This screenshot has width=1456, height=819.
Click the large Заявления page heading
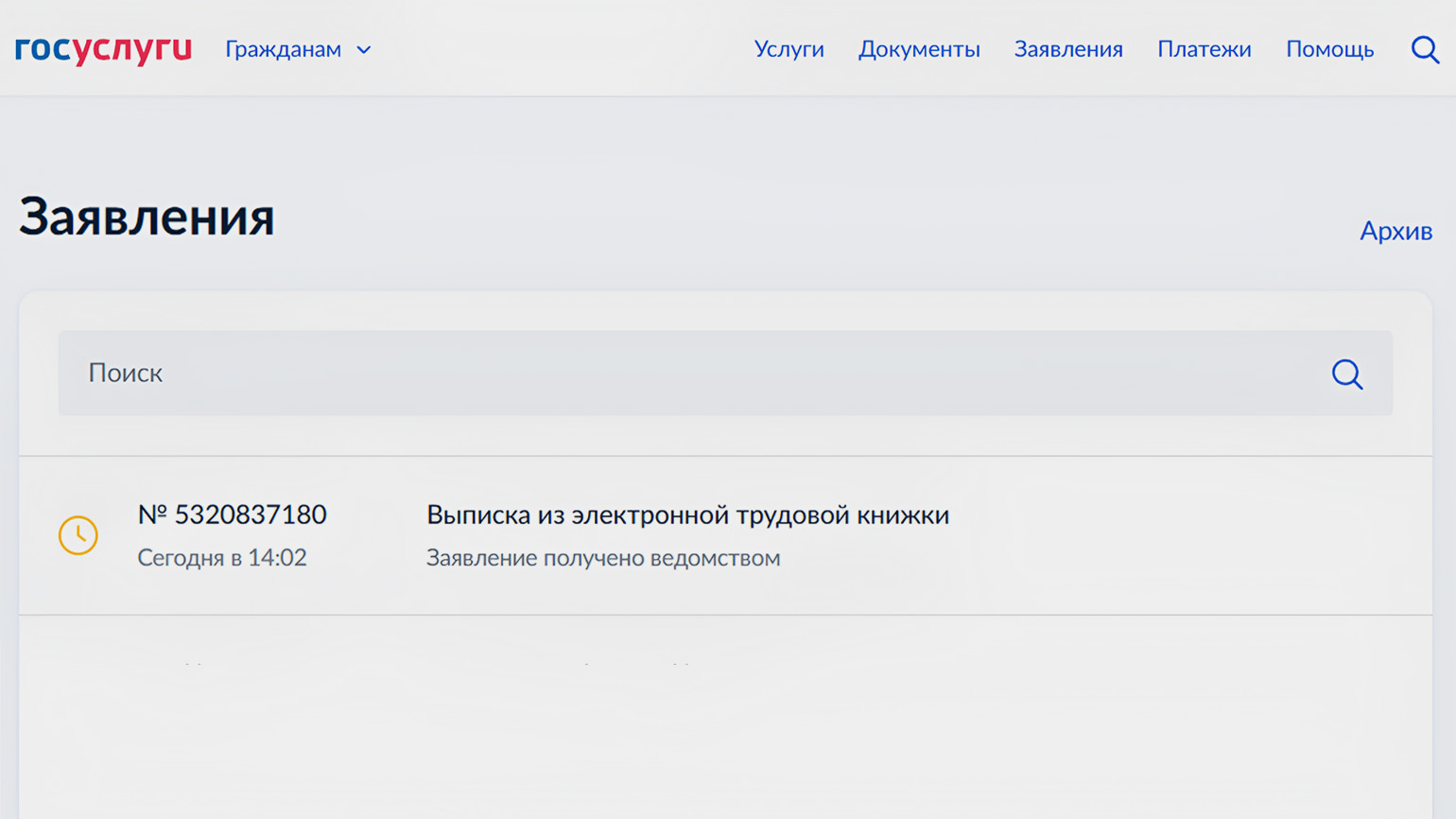click(147, 217)
